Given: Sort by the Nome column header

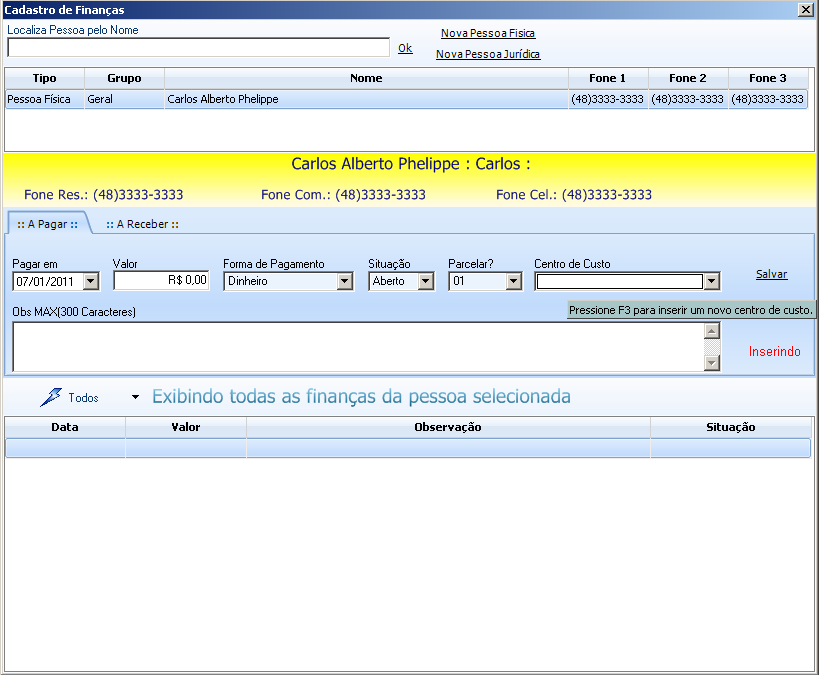Looking at the screenshot, I should coord(366,78).
